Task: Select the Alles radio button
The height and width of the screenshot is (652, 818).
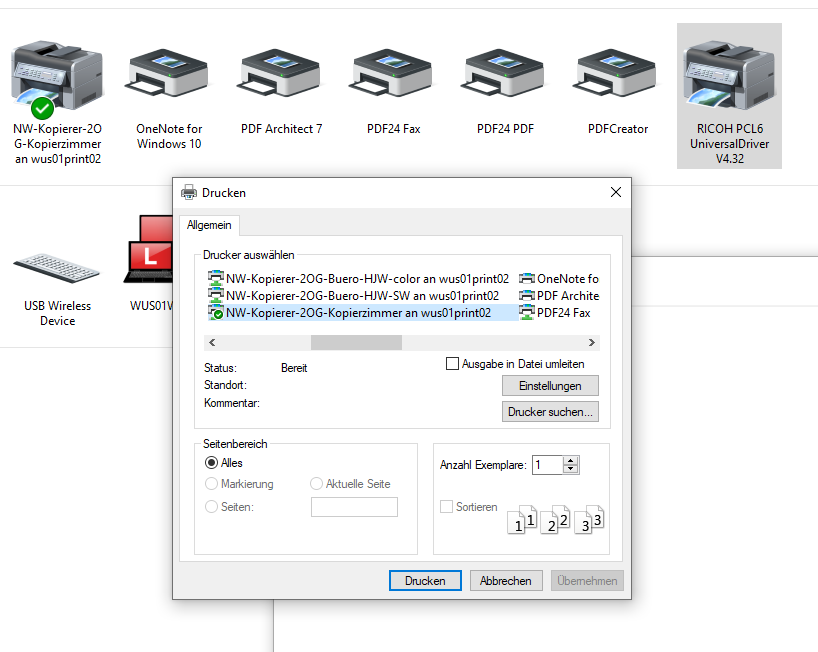Action: pyautogui.click(x=211, y=463)
